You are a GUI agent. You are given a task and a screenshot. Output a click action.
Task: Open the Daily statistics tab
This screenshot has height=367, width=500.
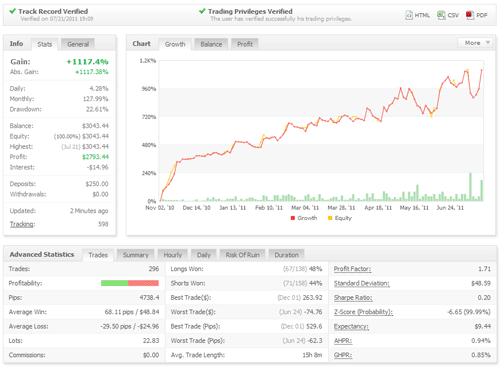[x=204, y=255]
